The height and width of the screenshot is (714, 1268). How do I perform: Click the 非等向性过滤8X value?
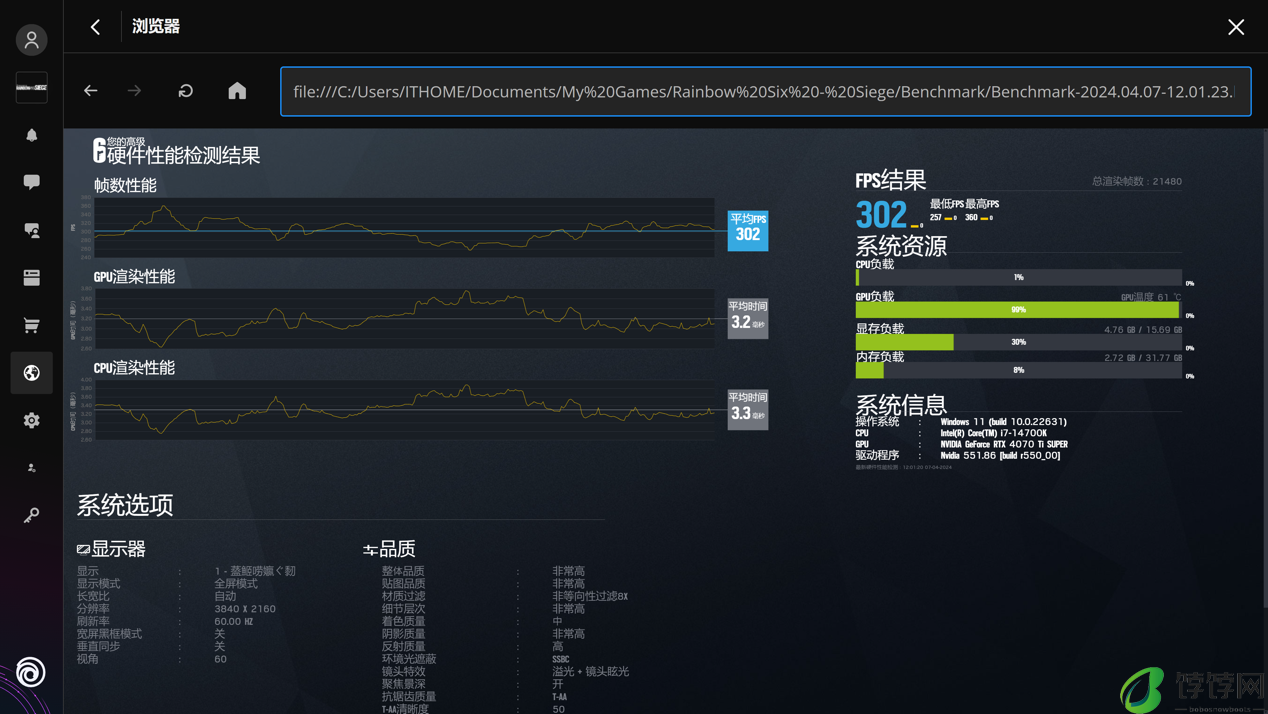[x=590, y=596]
